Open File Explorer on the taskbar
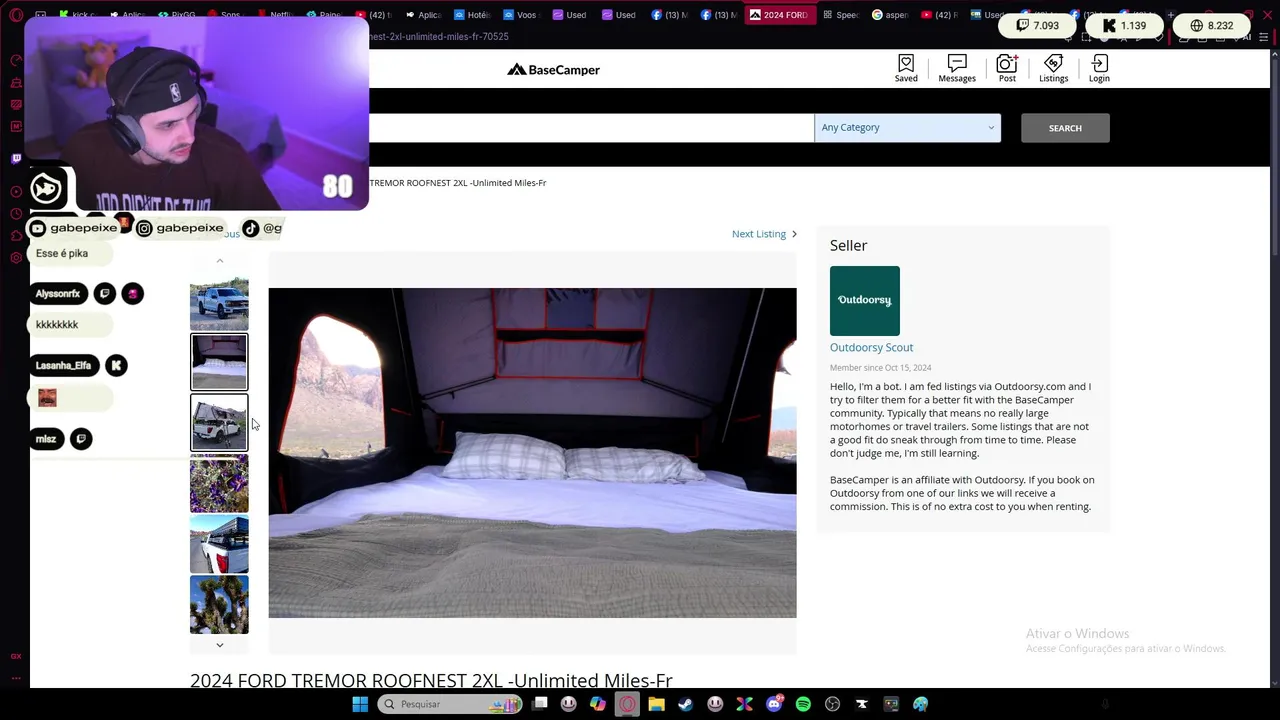Image resolution: width=1280 pixels, height=720 pixels. pyautogui.click(x=657, y=704)
